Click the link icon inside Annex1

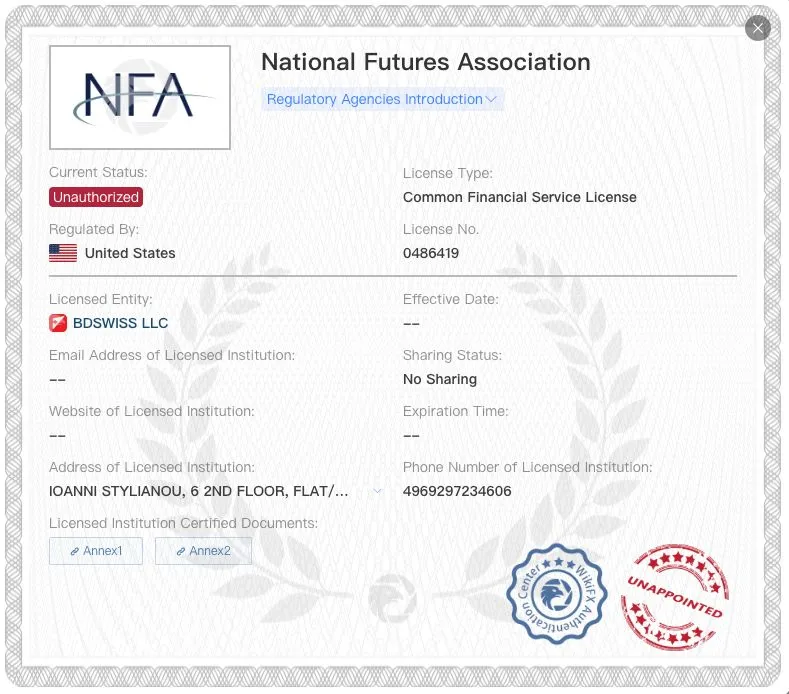[x=74, y=552]
